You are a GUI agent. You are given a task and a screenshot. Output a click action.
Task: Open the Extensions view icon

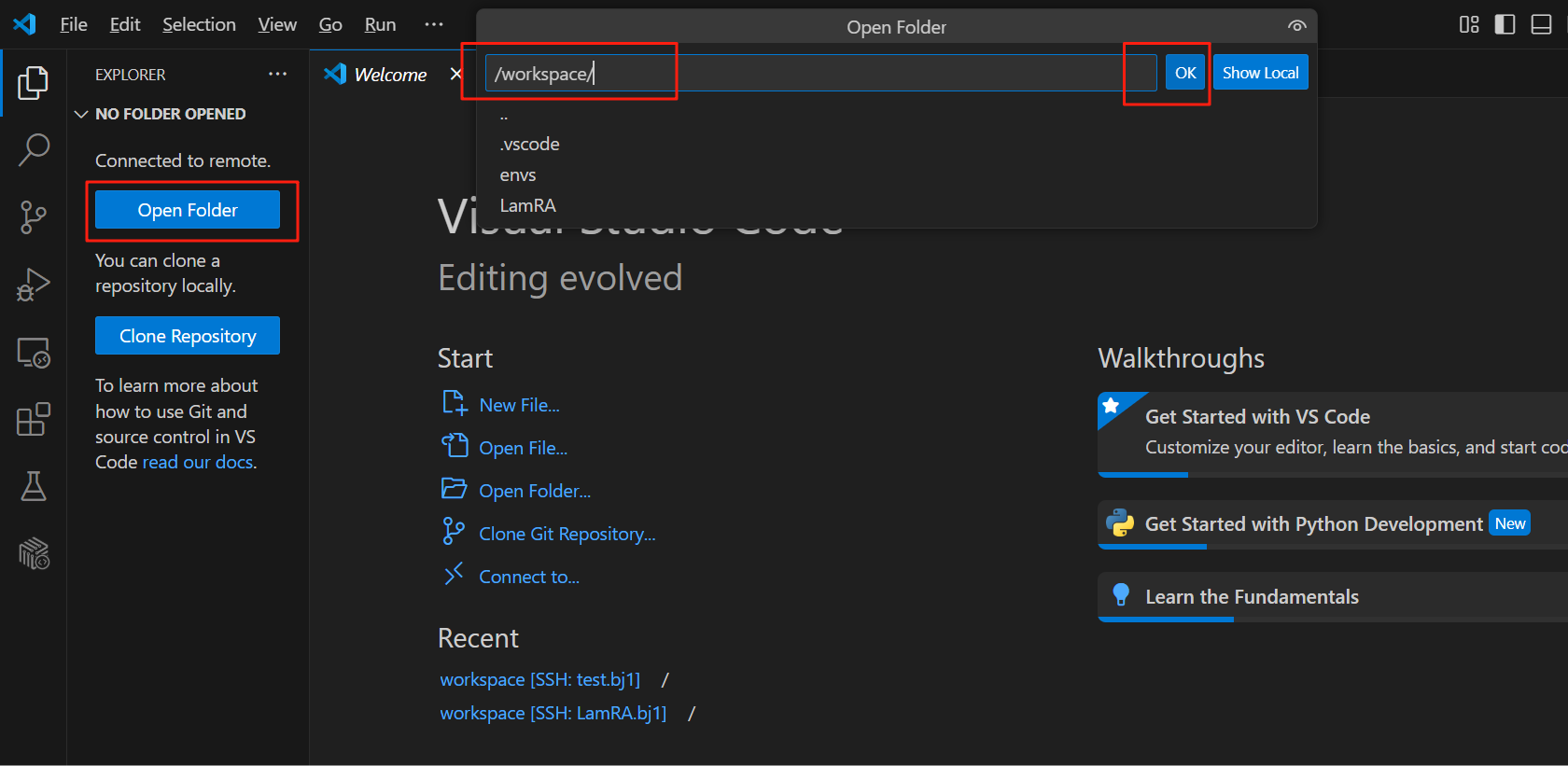[x=34, y=420]
